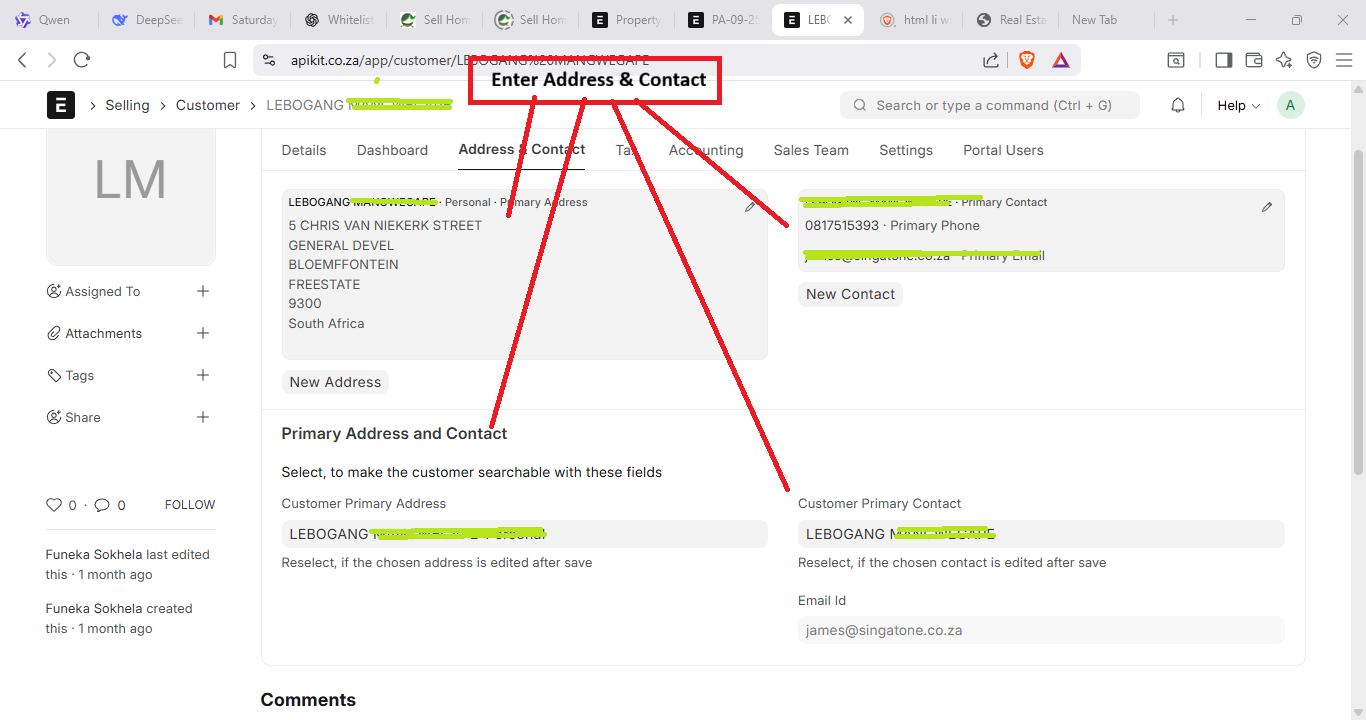This screenshot has height=720, width=1366.
Task: Click FOLLOW to follow this customer
Action: (x=190, y=505)
